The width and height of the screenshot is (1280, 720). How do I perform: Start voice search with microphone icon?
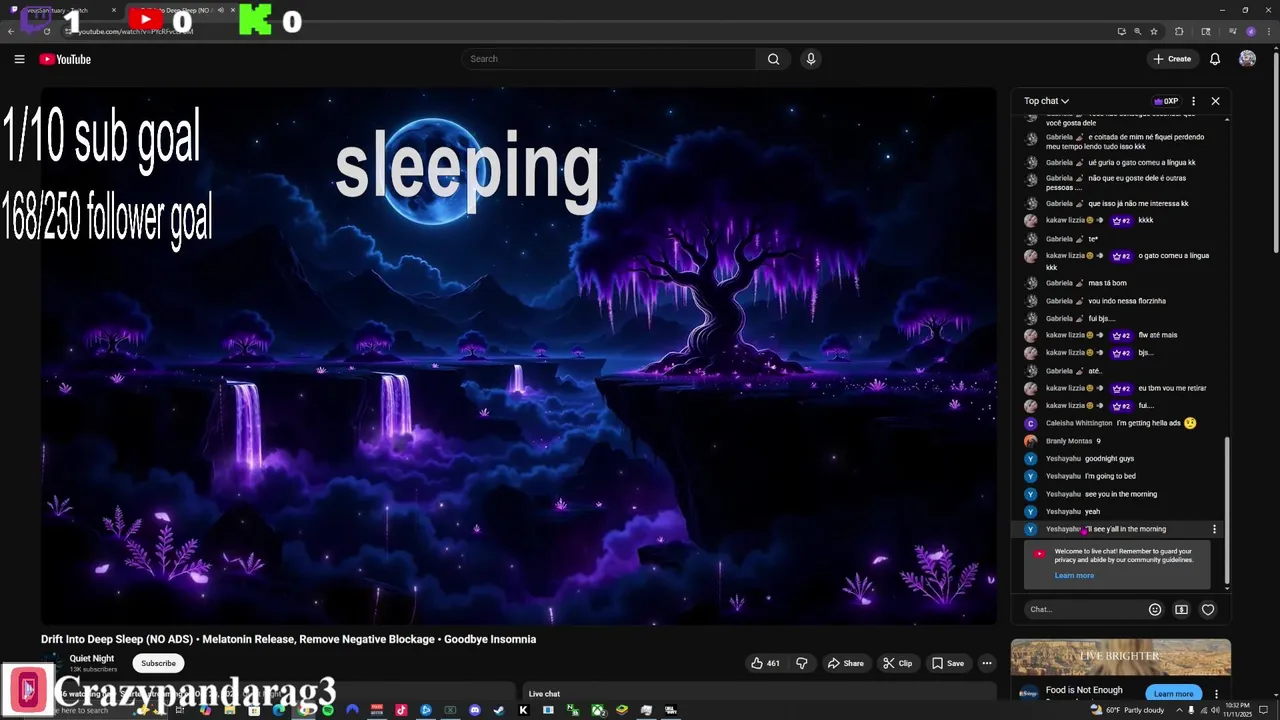(811, 59)
